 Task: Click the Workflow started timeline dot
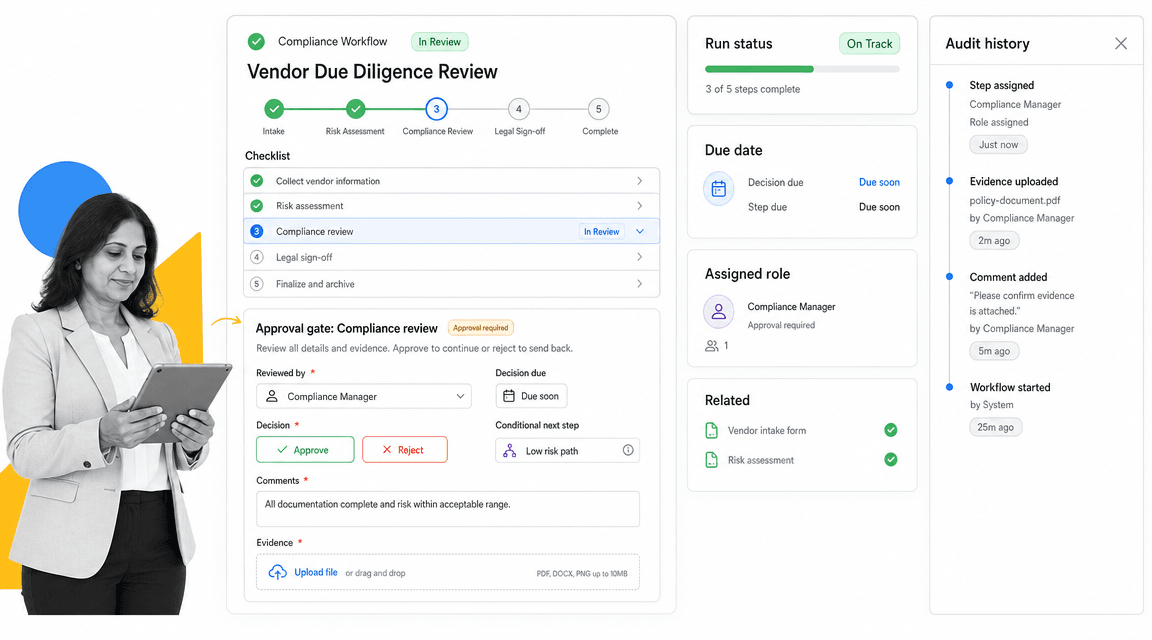click(949, 386)
